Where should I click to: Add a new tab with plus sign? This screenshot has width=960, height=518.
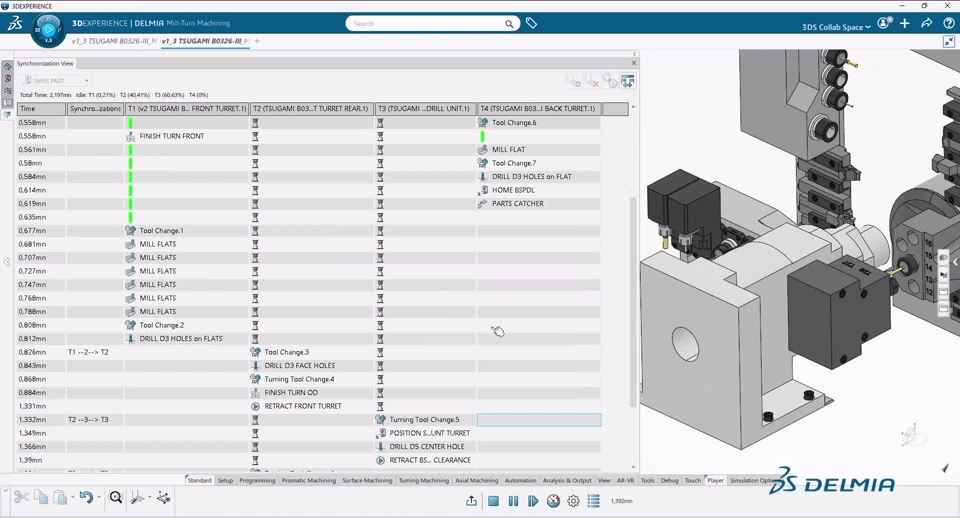257,41
